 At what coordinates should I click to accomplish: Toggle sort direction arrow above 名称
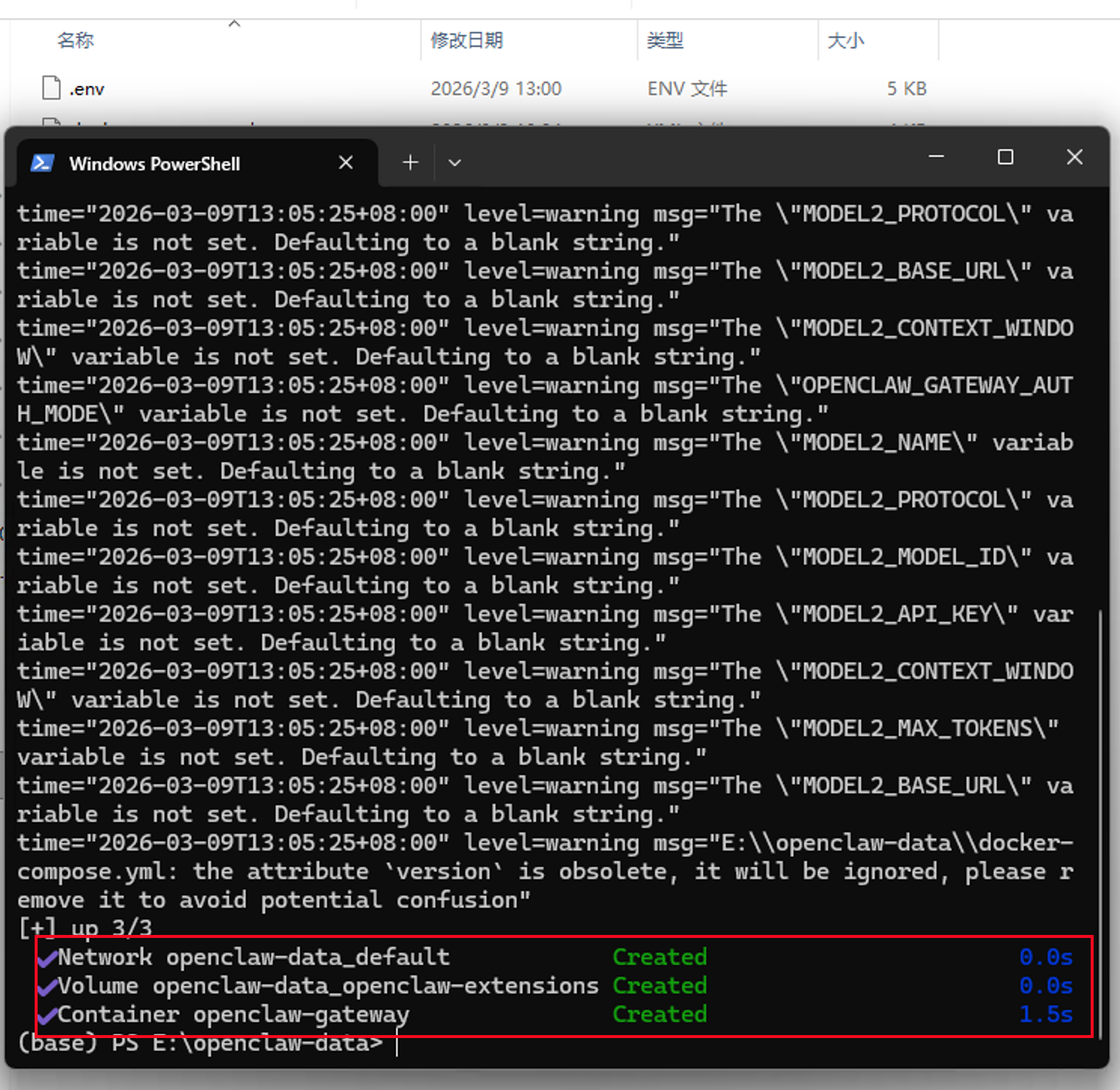[x=234, y=24]
